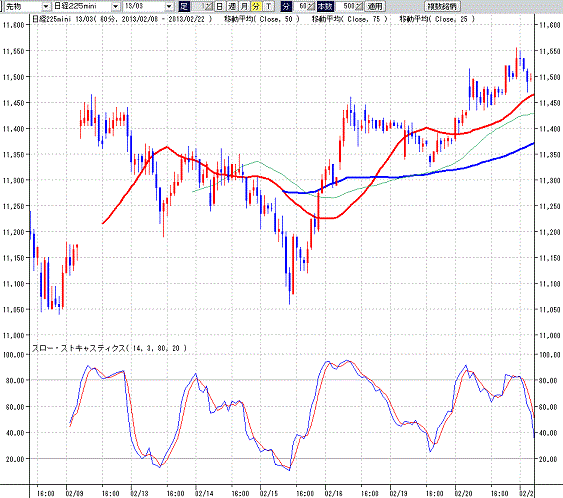Image resolution: width=563 pixels, height=498 pixels.
Task: Click the bar count stepper arrow
Action: pos(359,6)
